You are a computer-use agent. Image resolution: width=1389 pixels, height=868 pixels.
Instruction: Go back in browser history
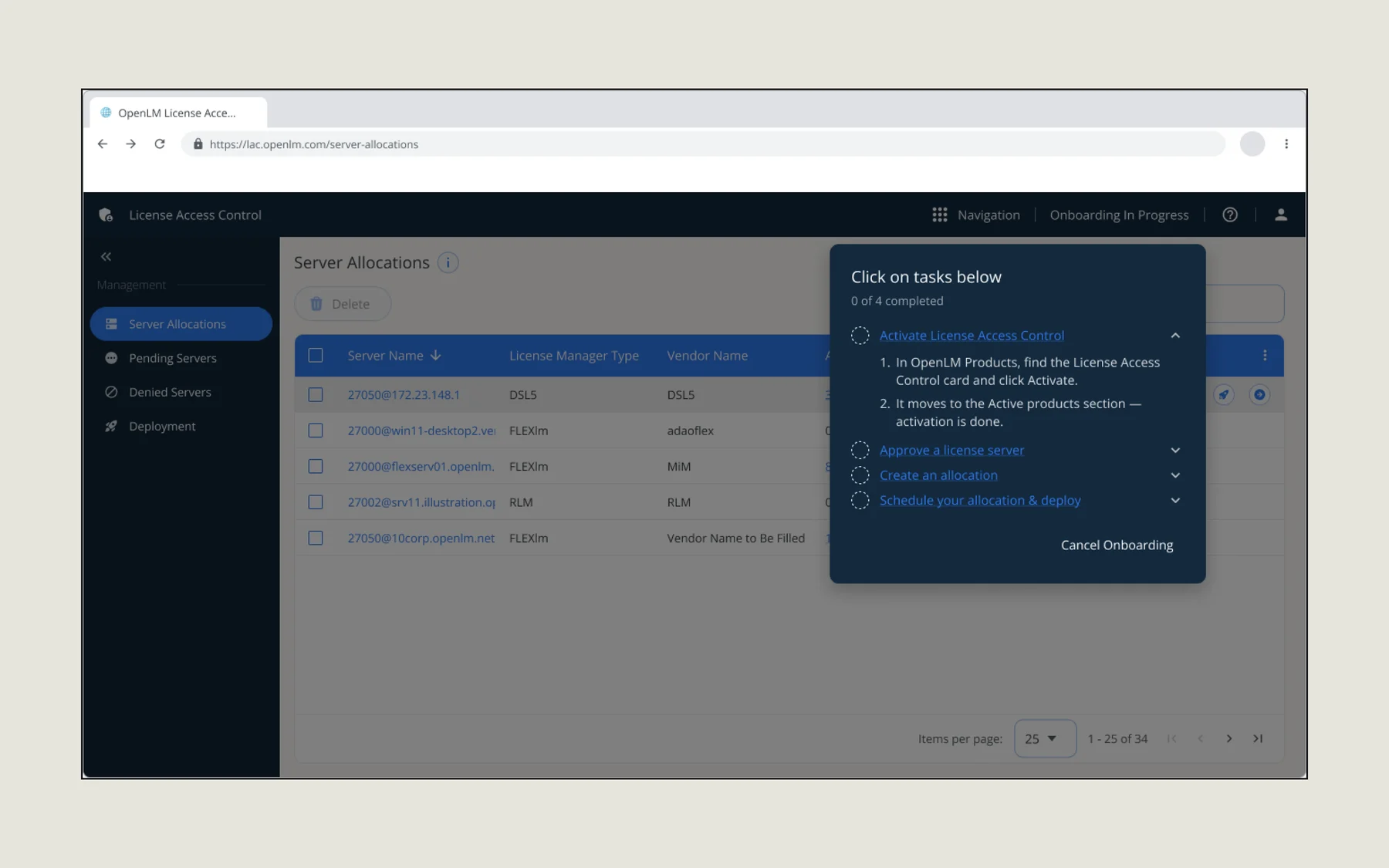click(x=103, y=144)
